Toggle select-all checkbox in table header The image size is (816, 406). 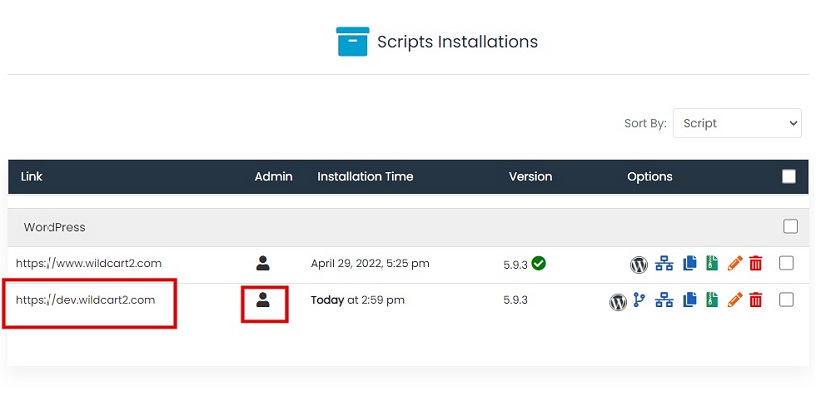789,177
